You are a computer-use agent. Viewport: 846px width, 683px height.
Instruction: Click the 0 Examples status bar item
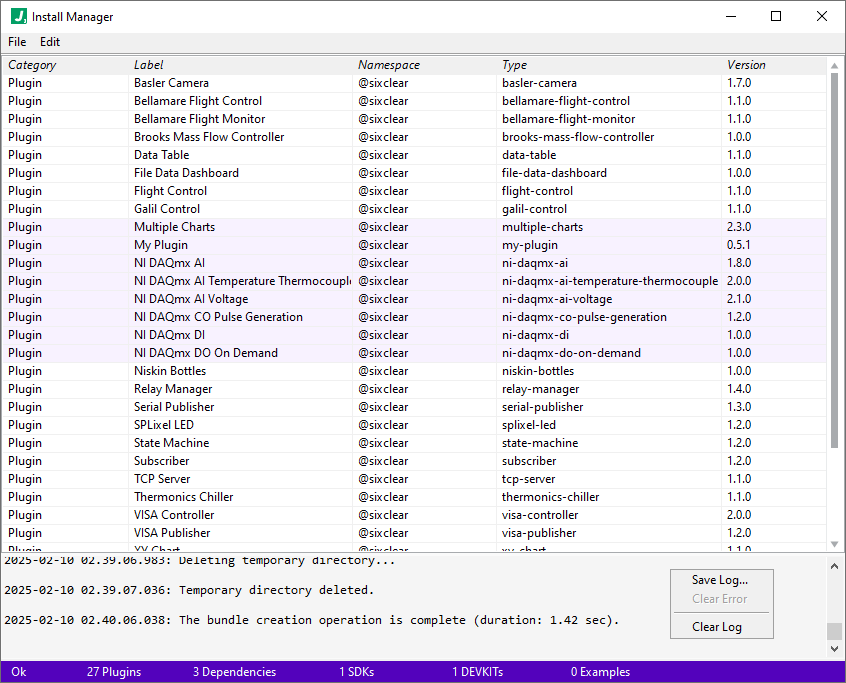coord(600,672)
